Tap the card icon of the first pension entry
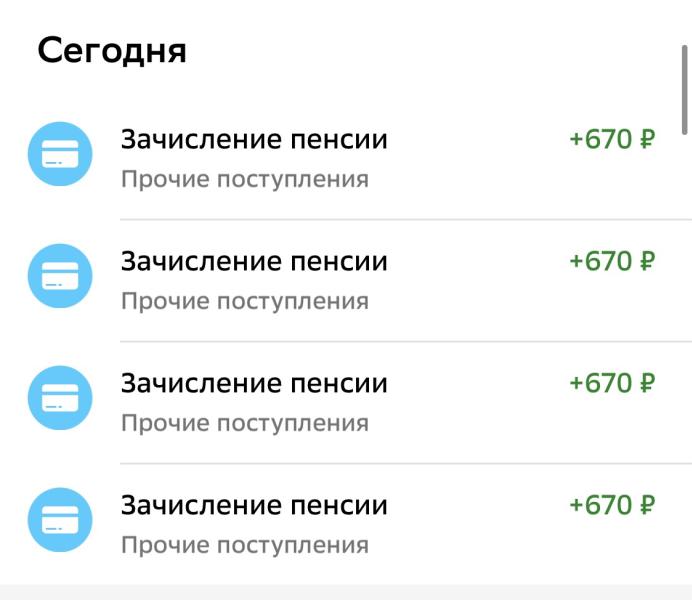692x600 pixels. tap(60, 154)
